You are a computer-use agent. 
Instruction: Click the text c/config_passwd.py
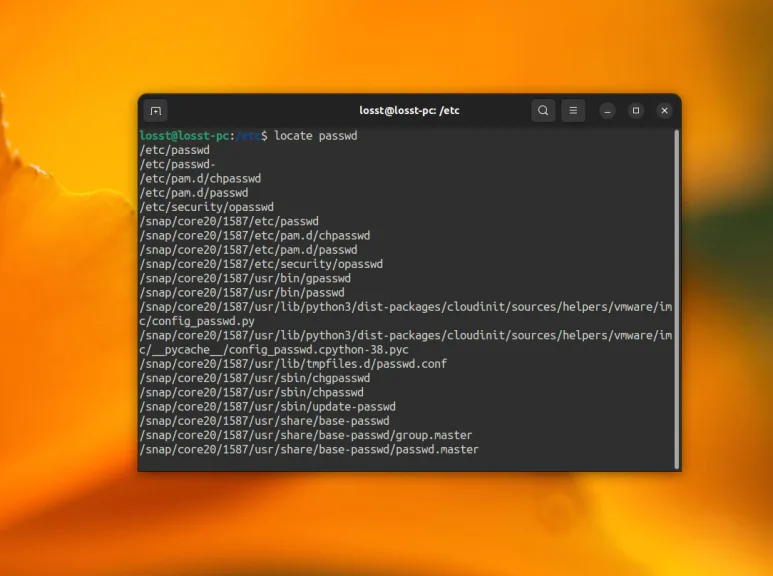pos(197,322)
